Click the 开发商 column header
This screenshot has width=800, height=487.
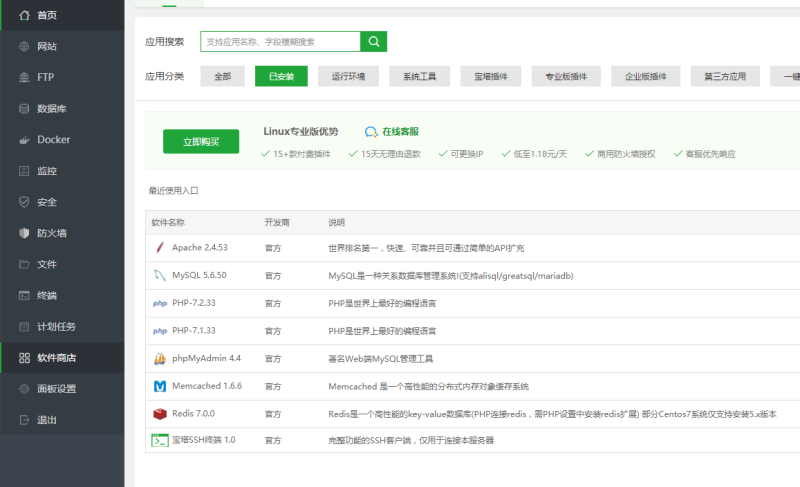(277, 222)
